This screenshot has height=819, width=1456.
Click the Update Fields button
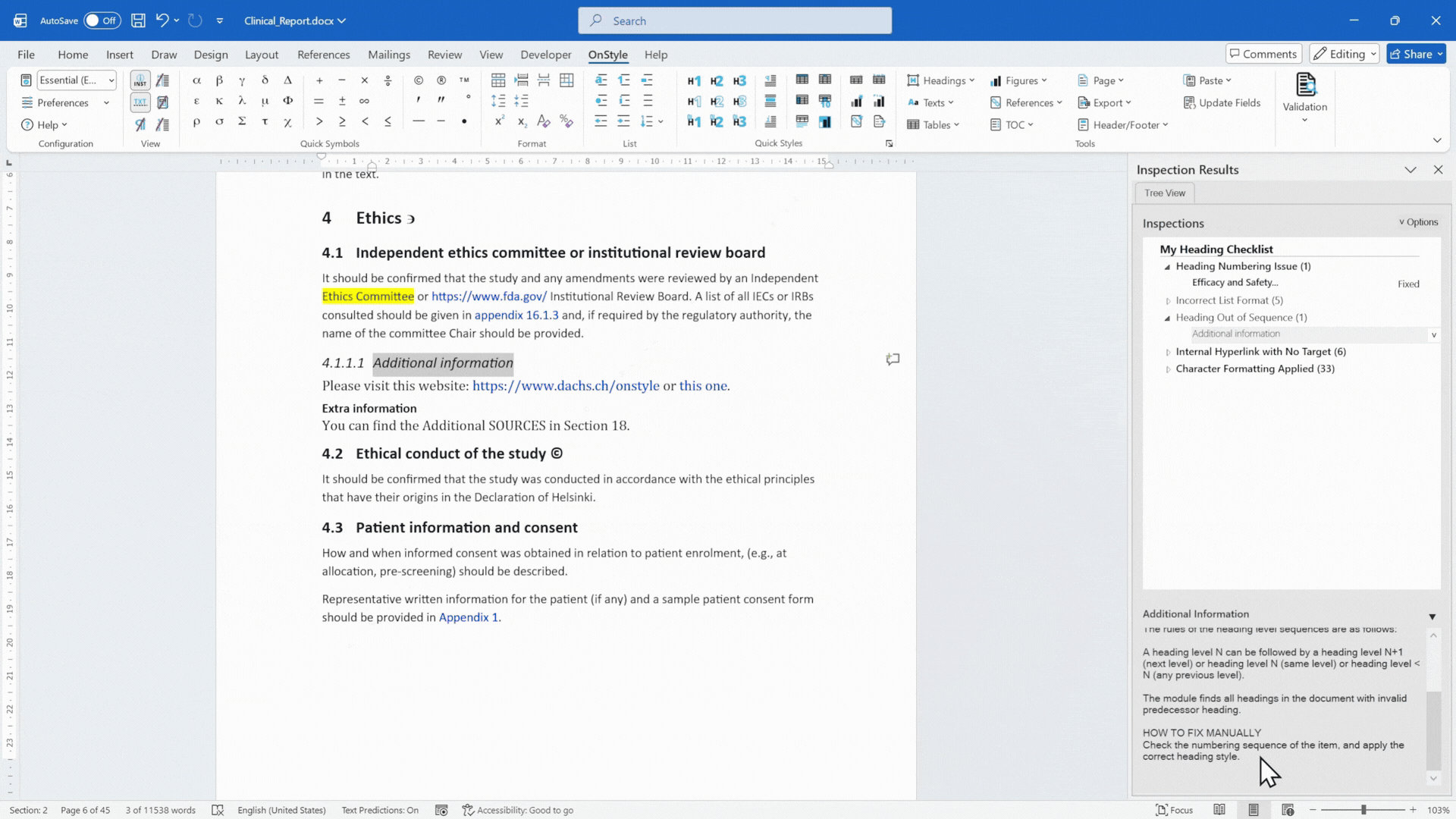pos(1222,102)
